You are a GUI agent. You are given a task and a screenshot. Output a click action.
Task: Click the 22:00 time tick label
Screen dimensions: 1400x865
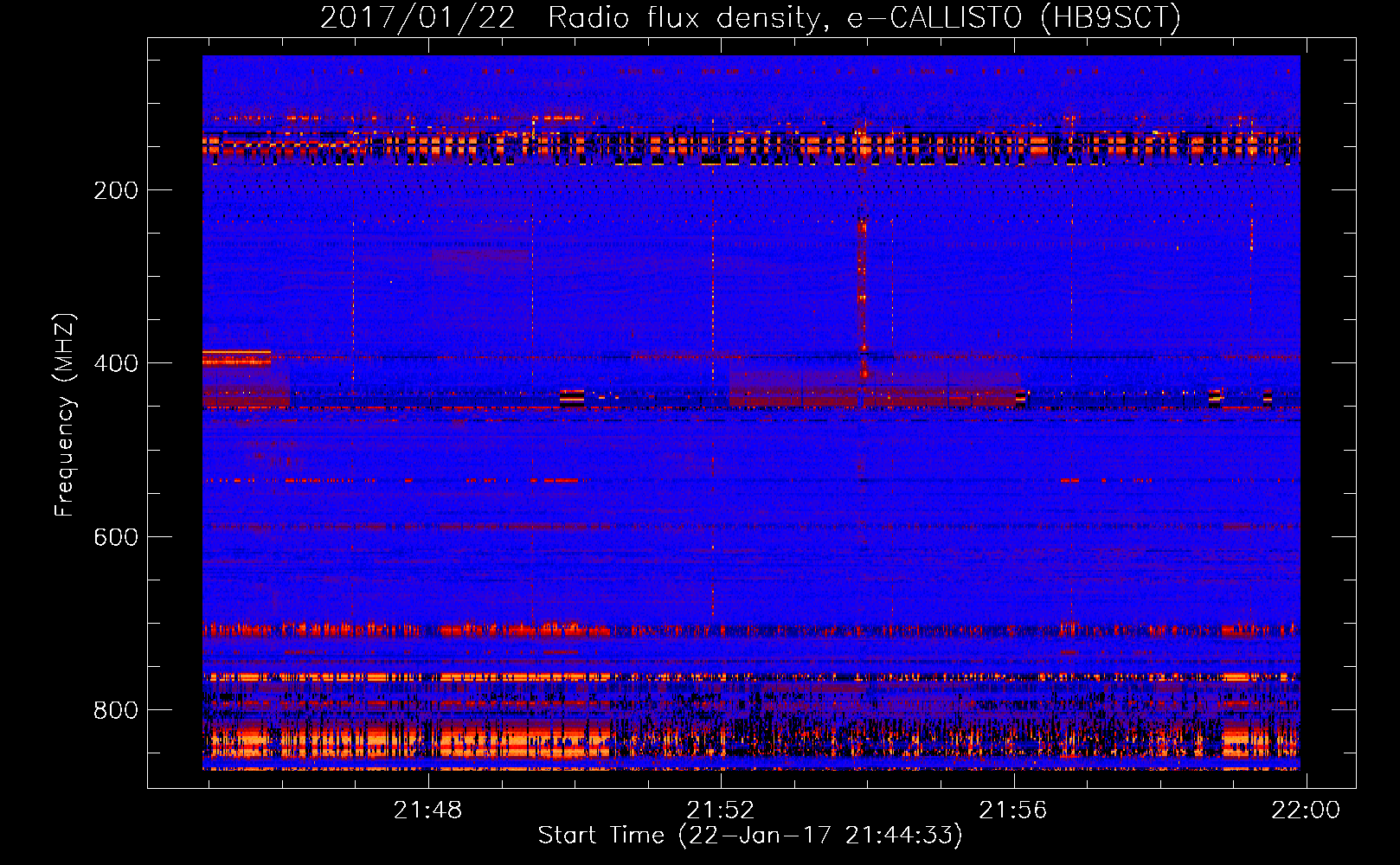[1306, 811]
